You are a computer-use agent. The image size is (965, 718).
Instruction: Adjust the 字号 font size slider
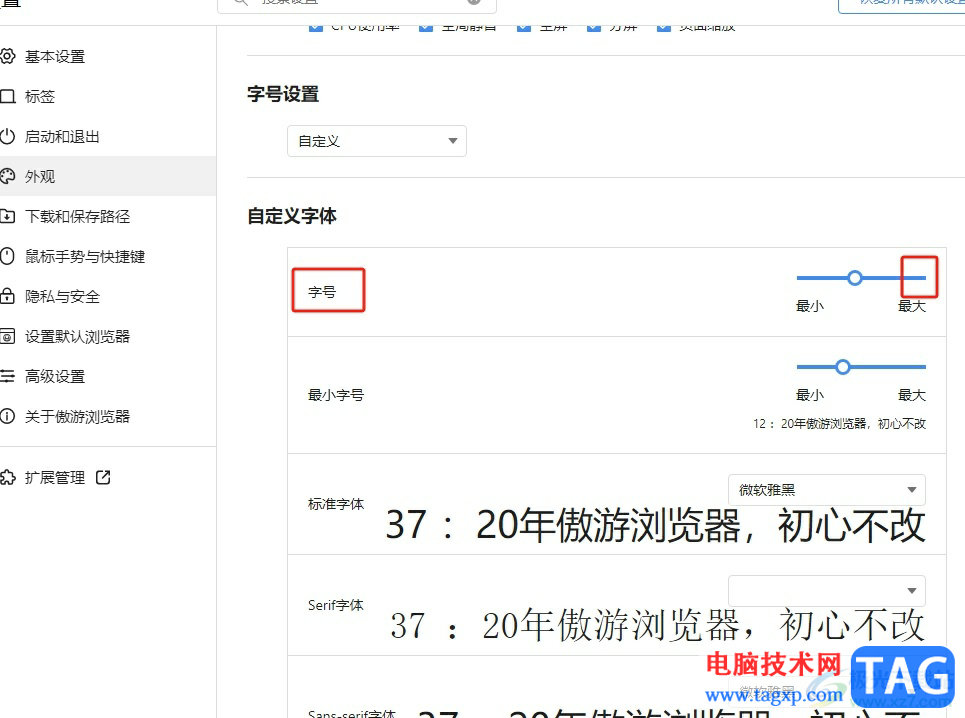(x=855, y=278)
